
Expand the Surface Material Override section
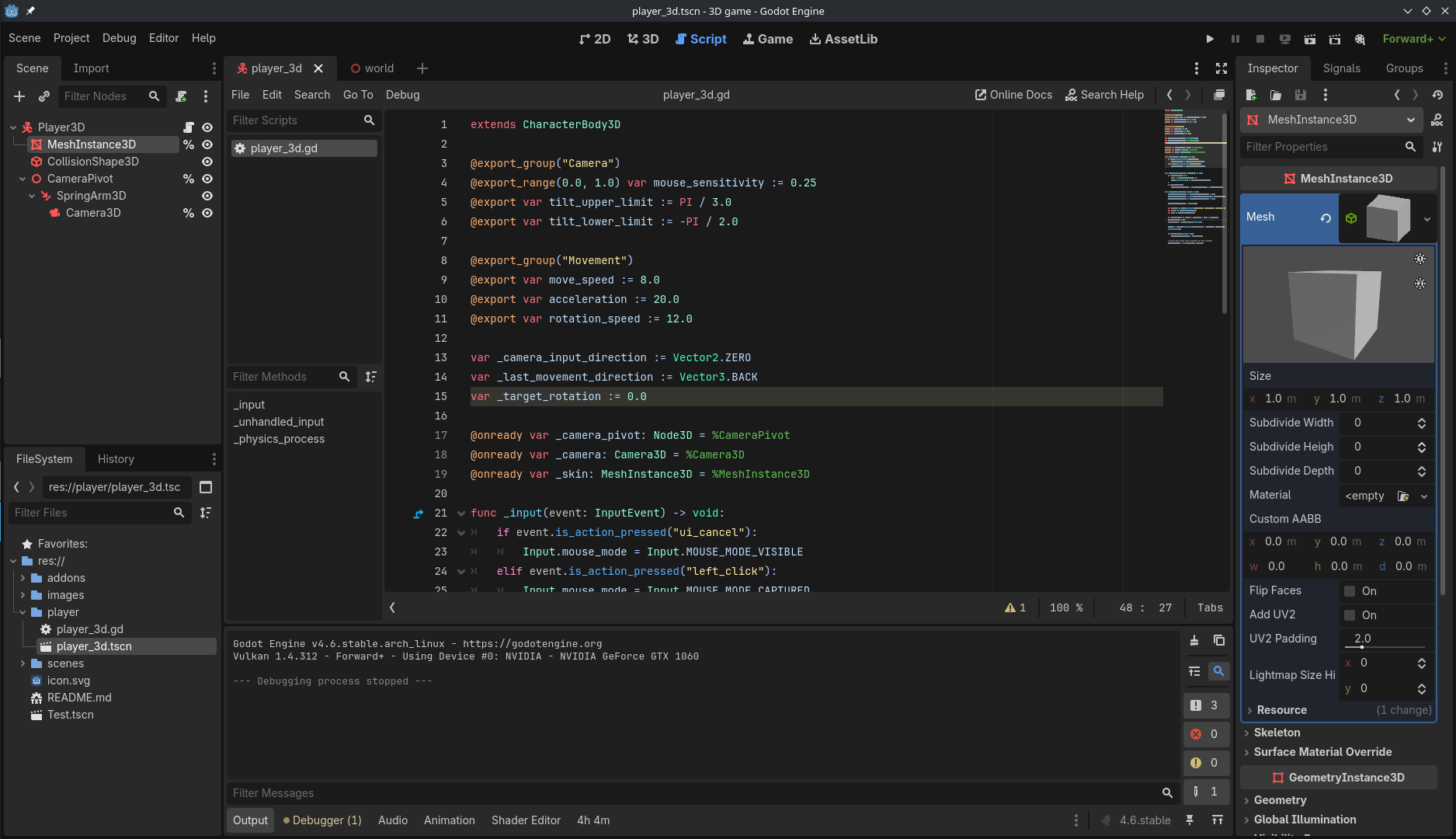point(1322,752)
